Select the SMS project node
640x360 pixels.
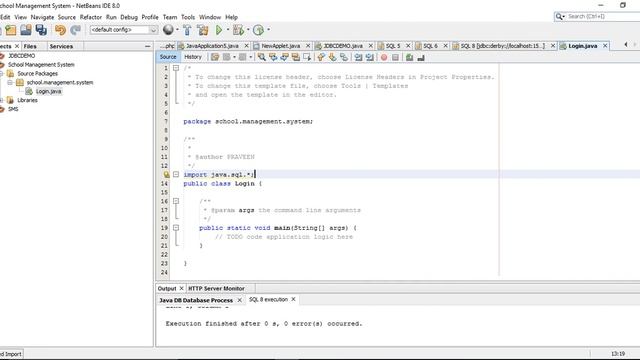(13, 109)
